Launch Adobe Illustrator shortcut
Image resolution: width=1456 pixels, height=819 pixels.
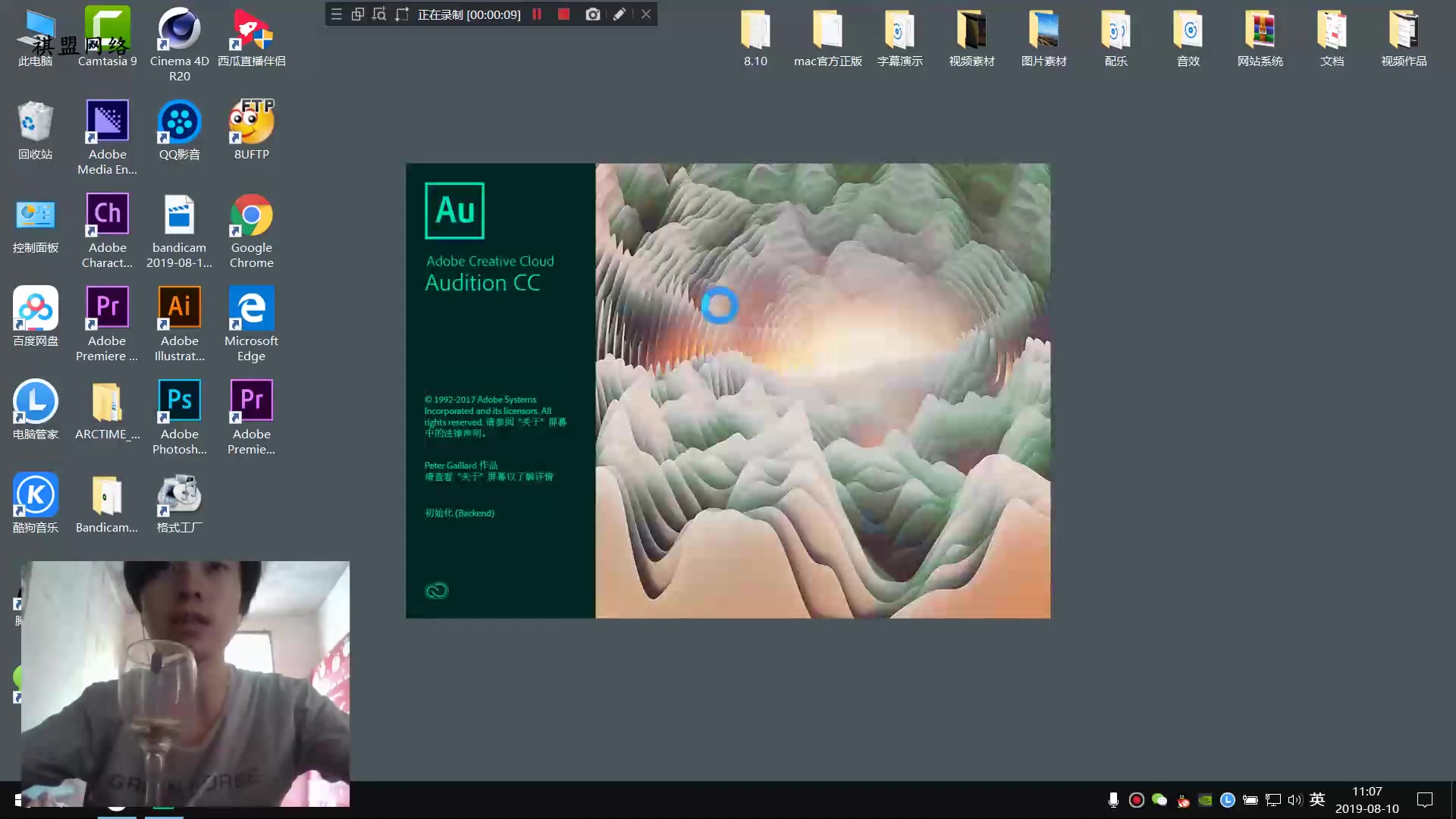coord(179,324)
